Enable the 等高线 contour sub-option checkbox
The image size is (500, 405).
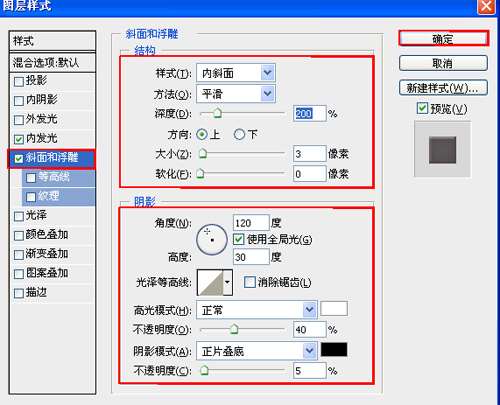[31, 178]
